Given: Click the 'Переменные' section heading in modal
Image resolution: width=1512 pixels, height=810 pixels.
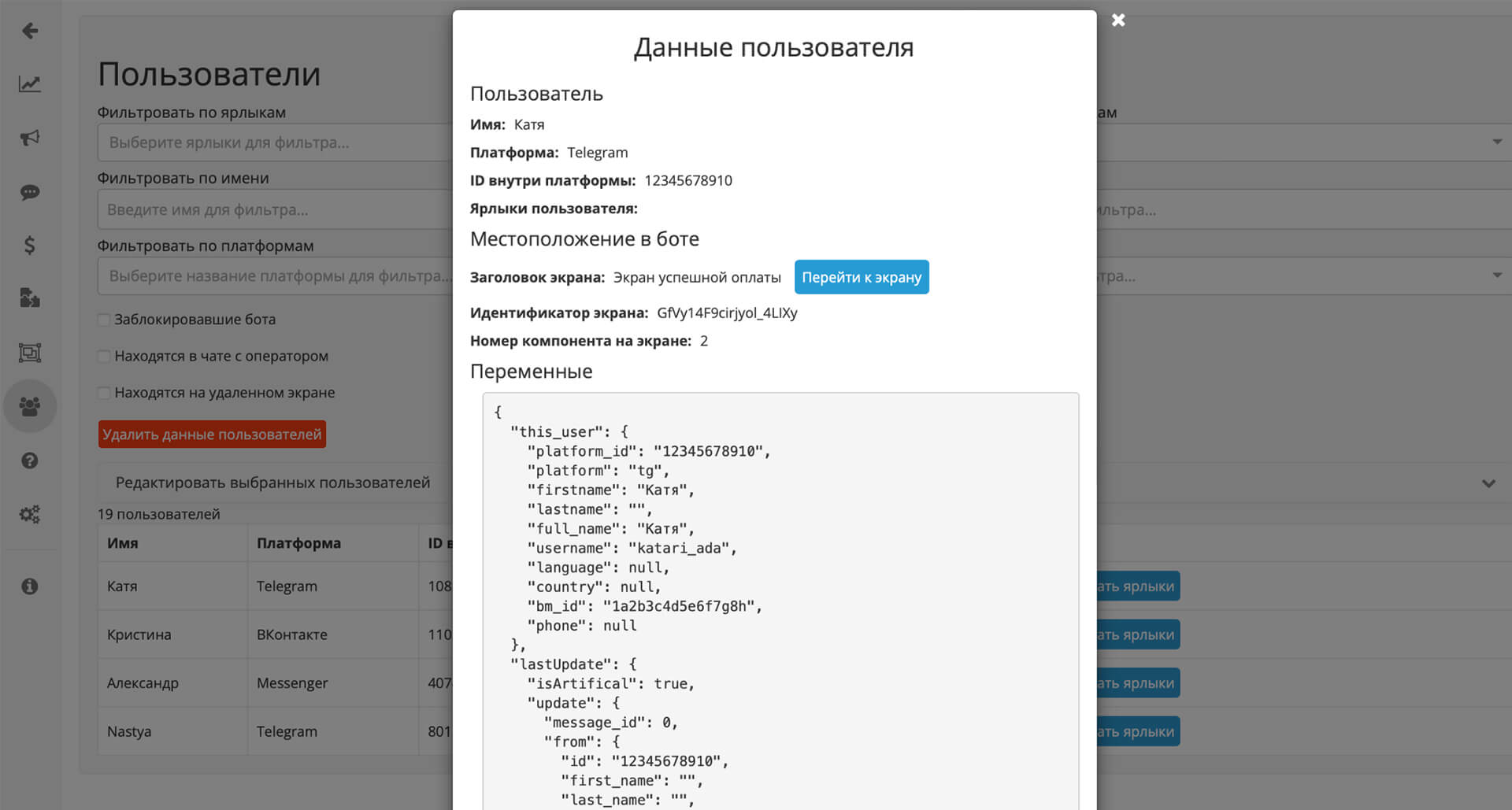Looking at the screenshot, I should [531, 372].
